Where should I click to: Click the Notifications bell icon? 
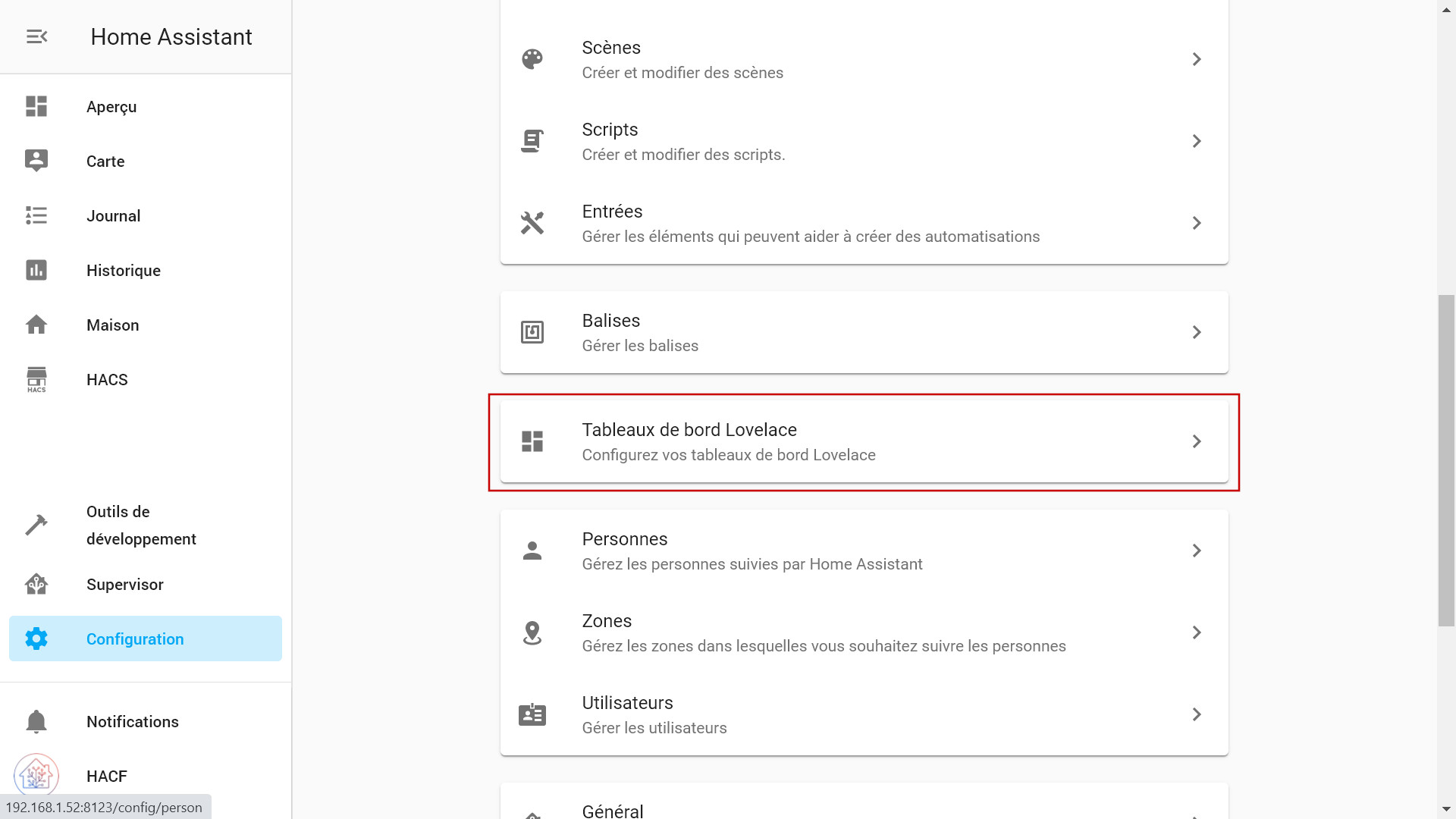tap(36, 721)
